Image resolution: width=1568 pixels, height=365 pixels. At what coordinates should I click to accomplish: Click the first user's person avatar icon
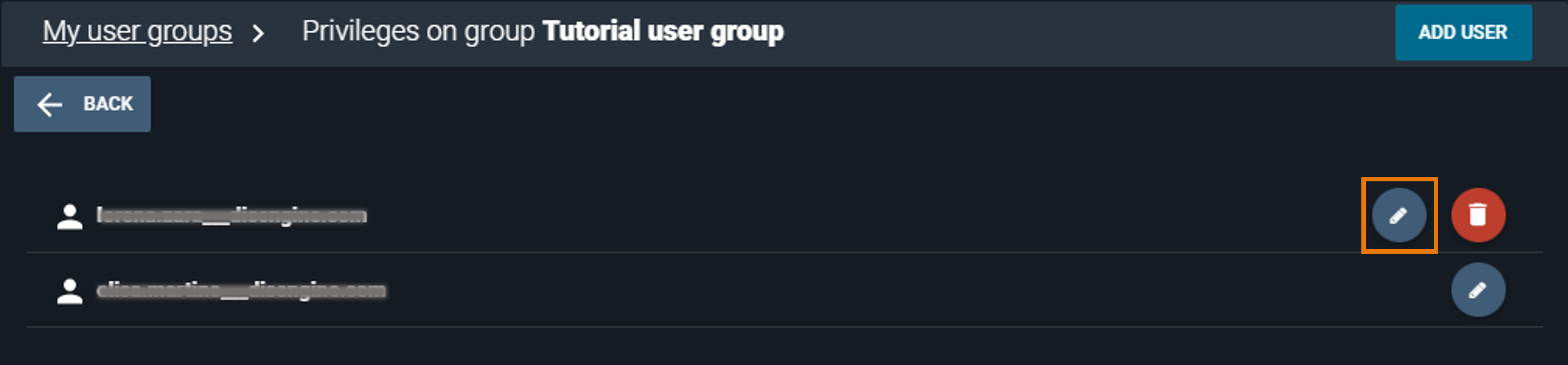coord(69,217)
